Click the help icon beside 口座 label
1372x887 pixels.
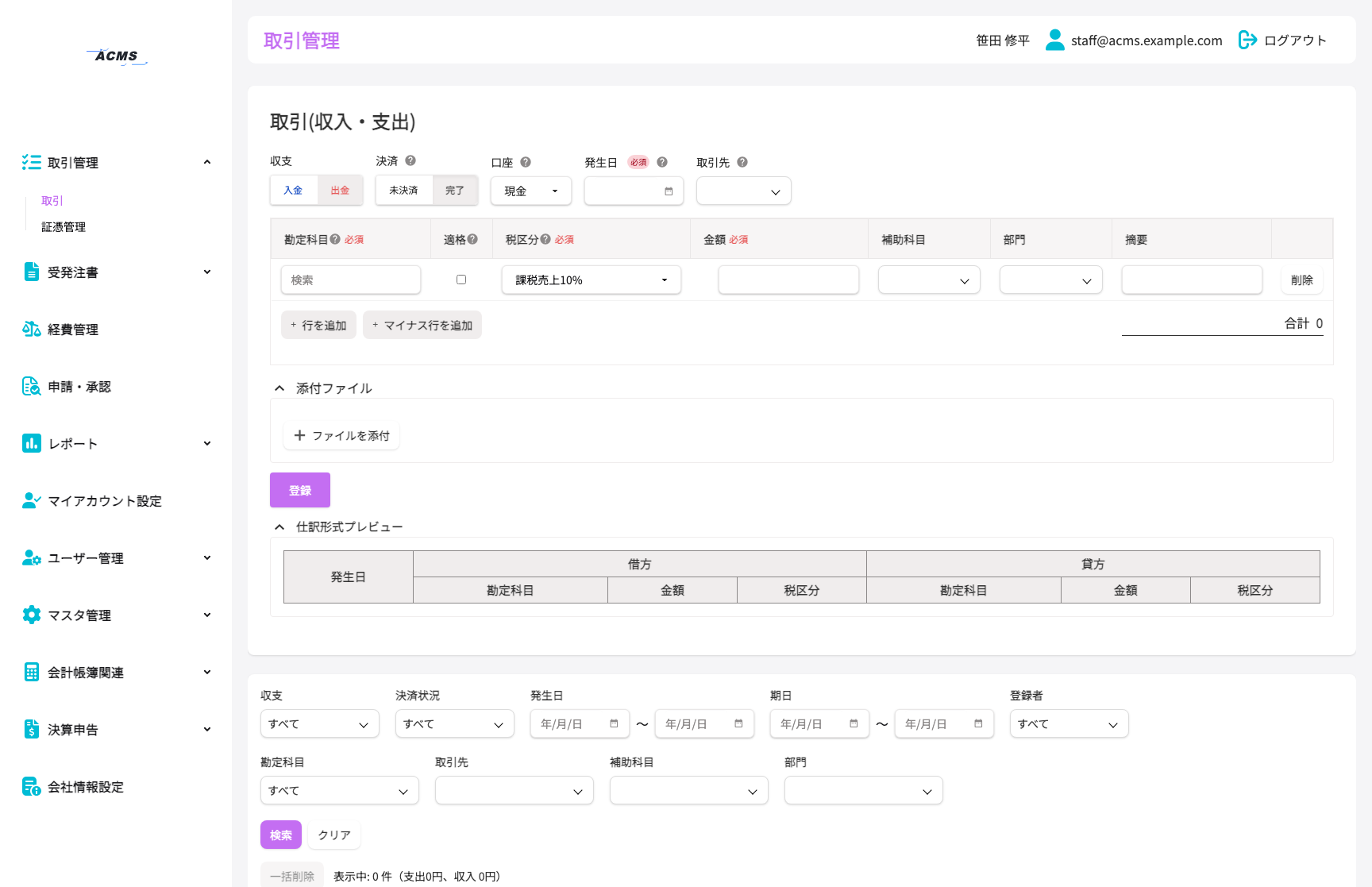526,162
